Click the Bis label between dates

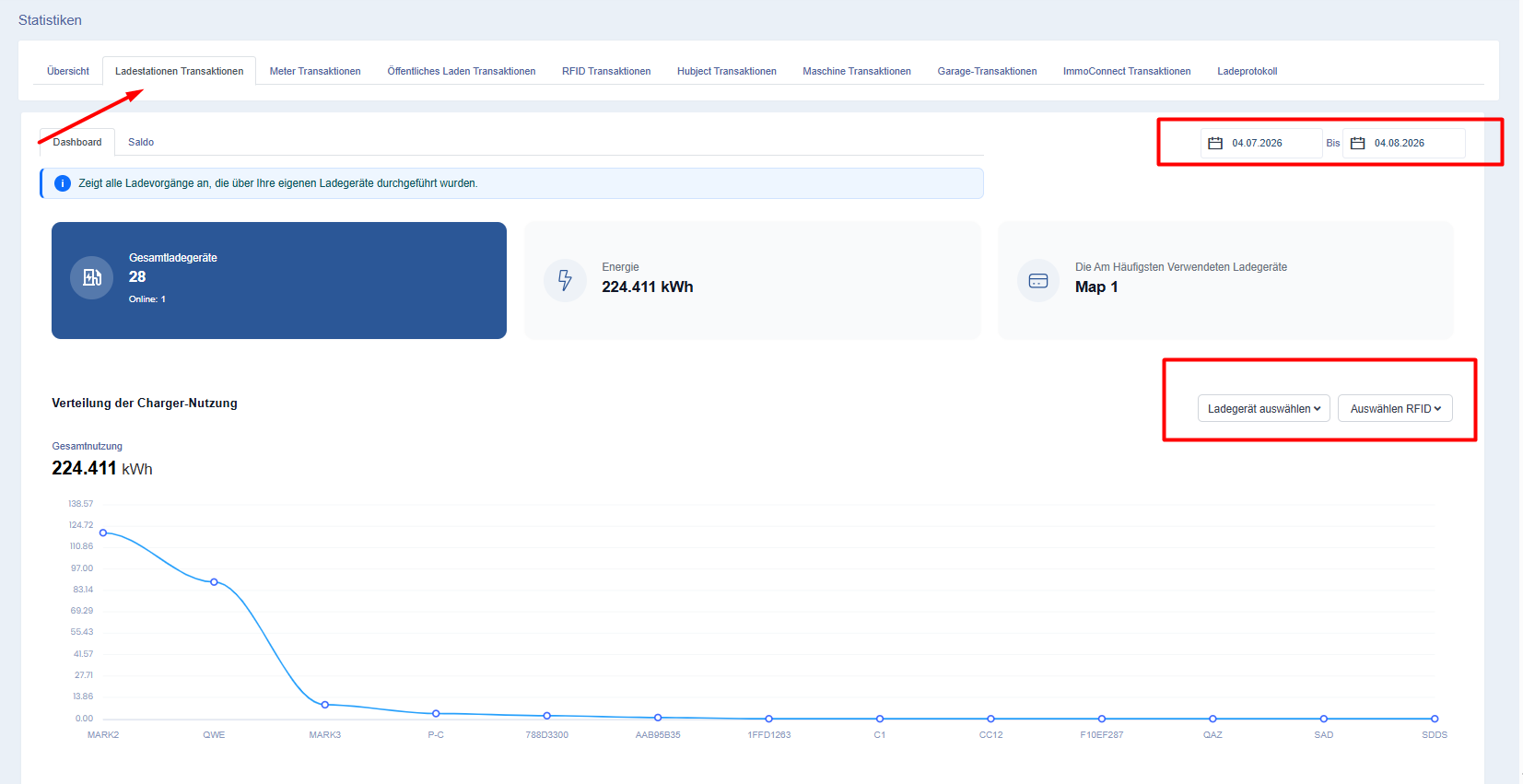tap(1332, 143)
